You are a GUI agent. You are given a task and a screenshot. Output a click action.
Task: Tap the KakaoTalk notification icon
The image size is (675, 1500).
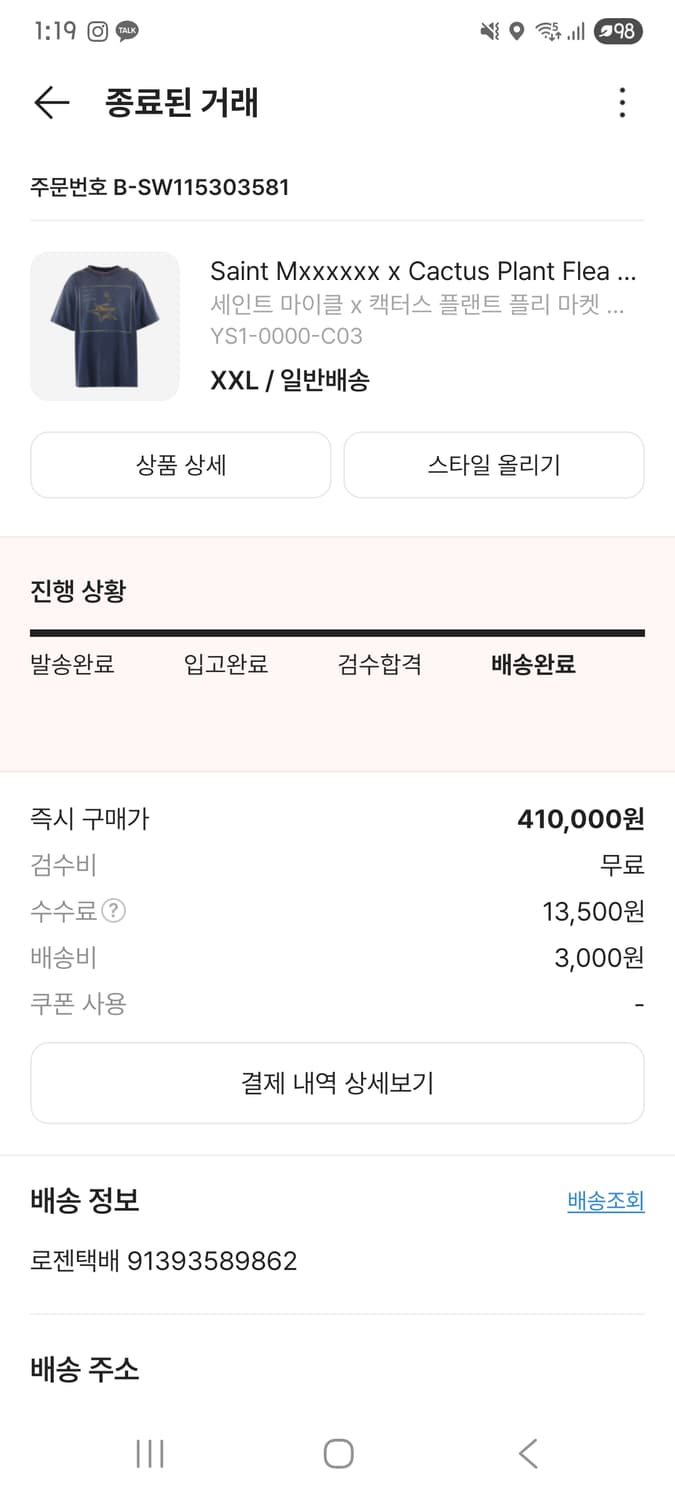point(126,31)
